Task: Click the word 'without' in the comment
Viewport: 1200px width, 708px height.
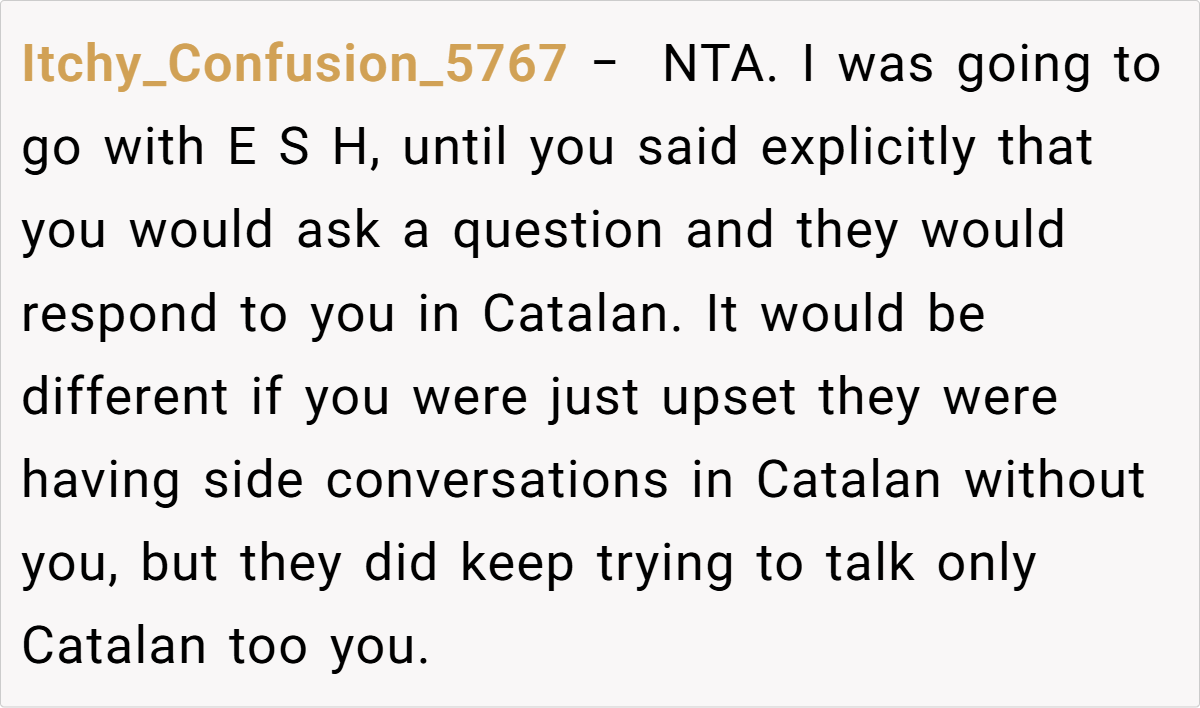Action: [1054, 480]
